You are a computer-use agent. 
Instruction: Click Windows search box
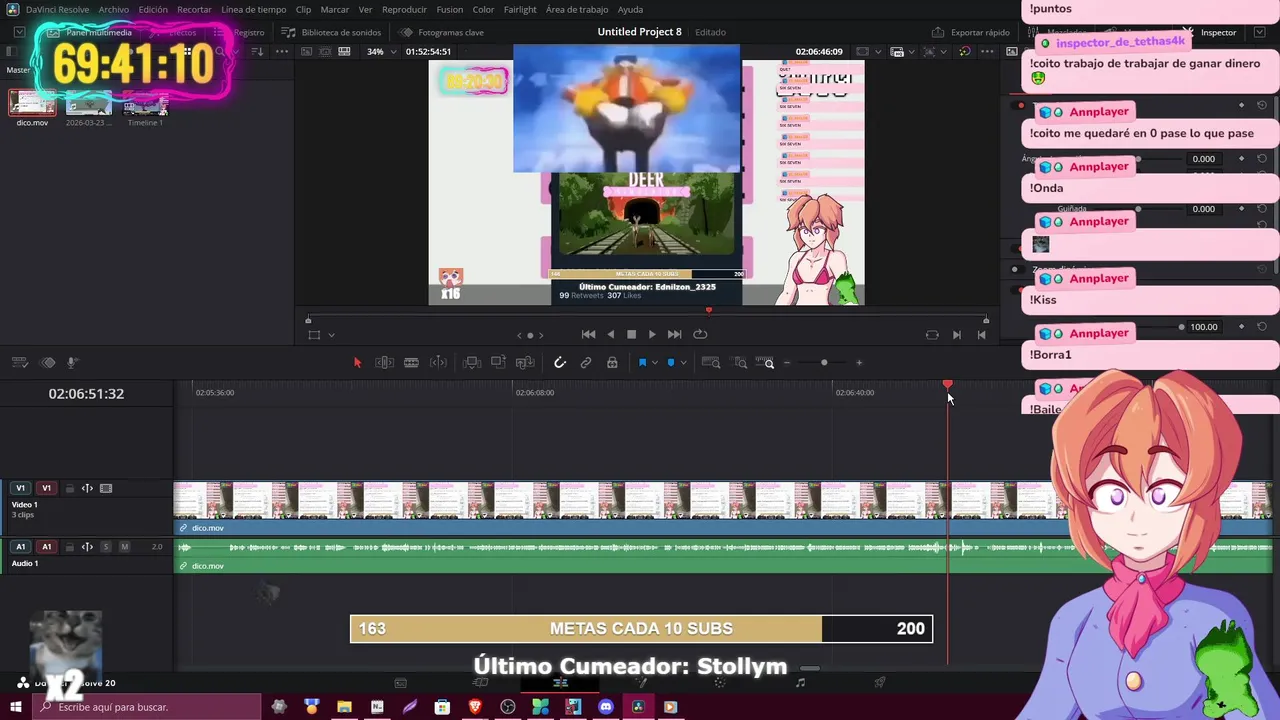coord(147,707)
